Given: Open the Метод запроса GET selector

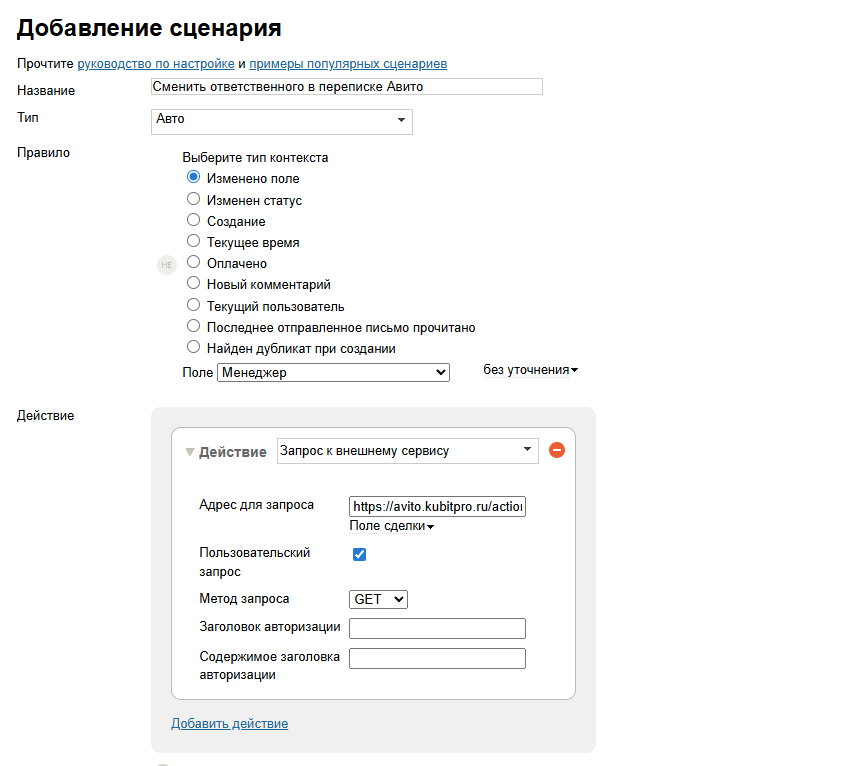Looking at the screenshot, I should 378,599.
